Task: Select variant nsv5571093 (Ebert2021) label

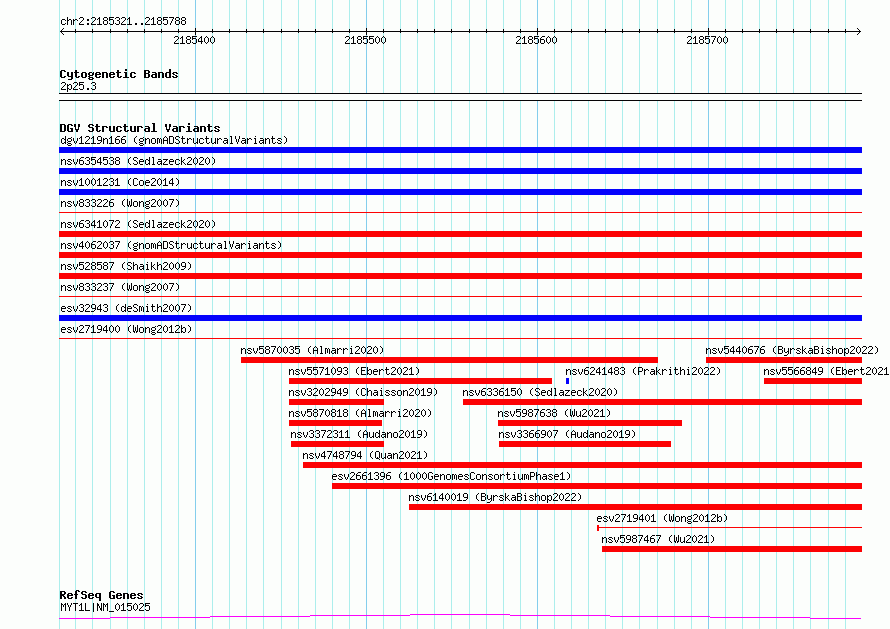Action: pyautogui.click(x=354, y=371)
